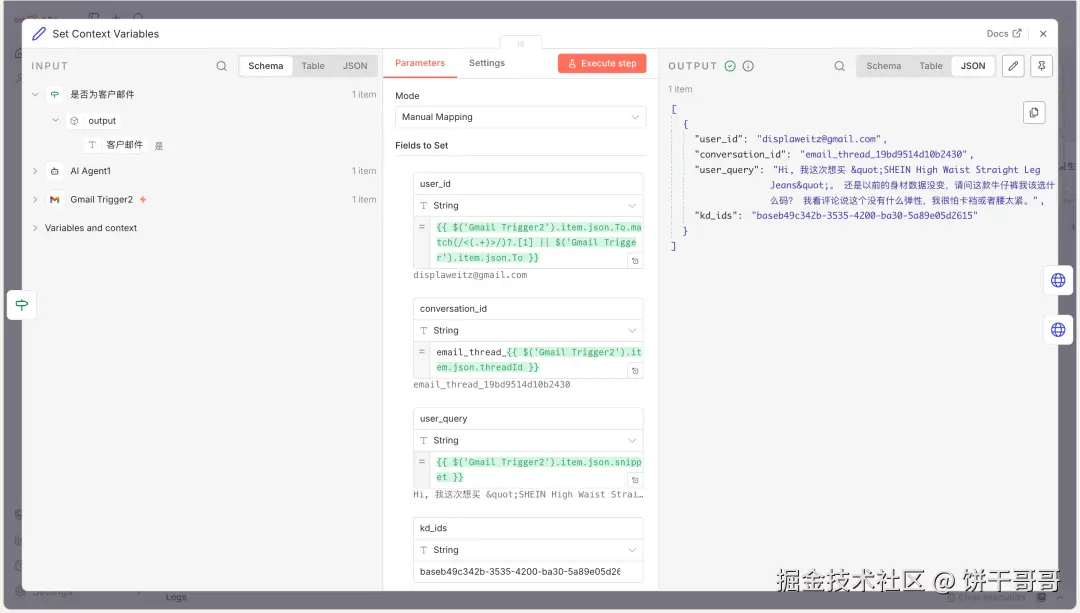Screen dimensions: 1080x613
Task: Edit the user_id field name
Action: point(528,184)
